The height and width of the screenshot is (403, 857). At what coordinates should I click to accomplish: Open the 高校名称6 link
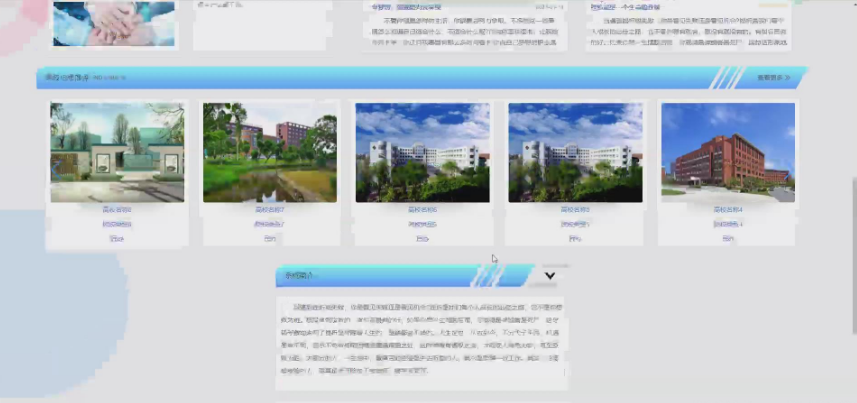click(422, 209)
